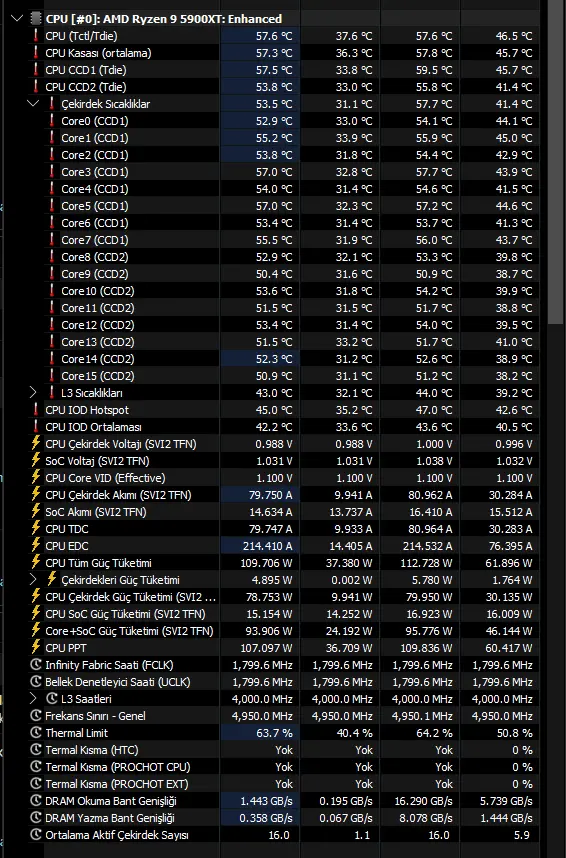Screen dimensions: 566x858
Task: Click the thermometer icon of CPU IOD Ortalaması
Action: click(36, 426)
